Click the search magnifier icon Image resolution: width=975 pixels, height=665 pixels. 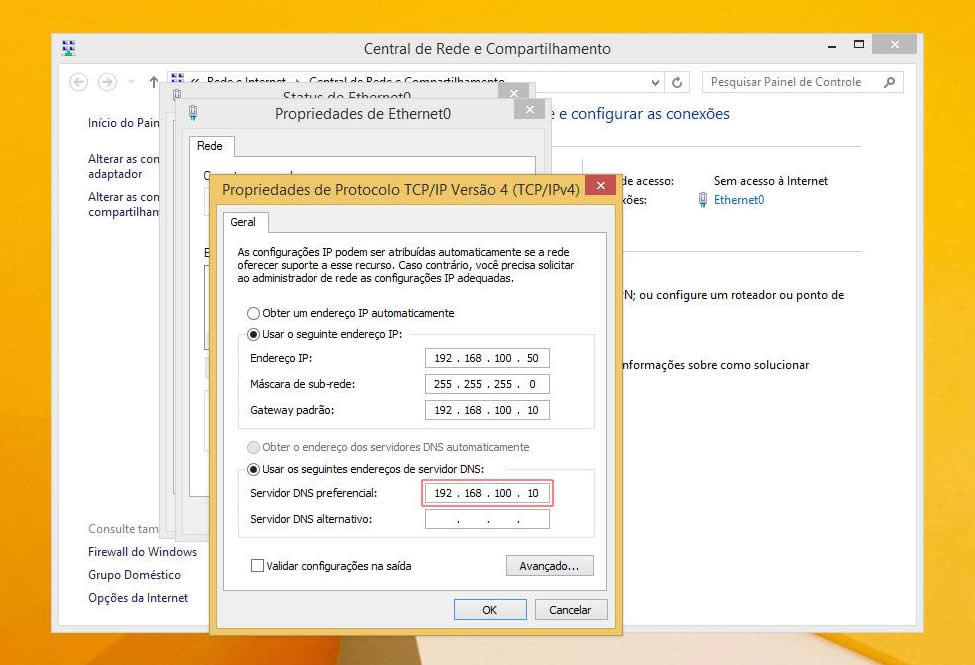pos(890,82)
